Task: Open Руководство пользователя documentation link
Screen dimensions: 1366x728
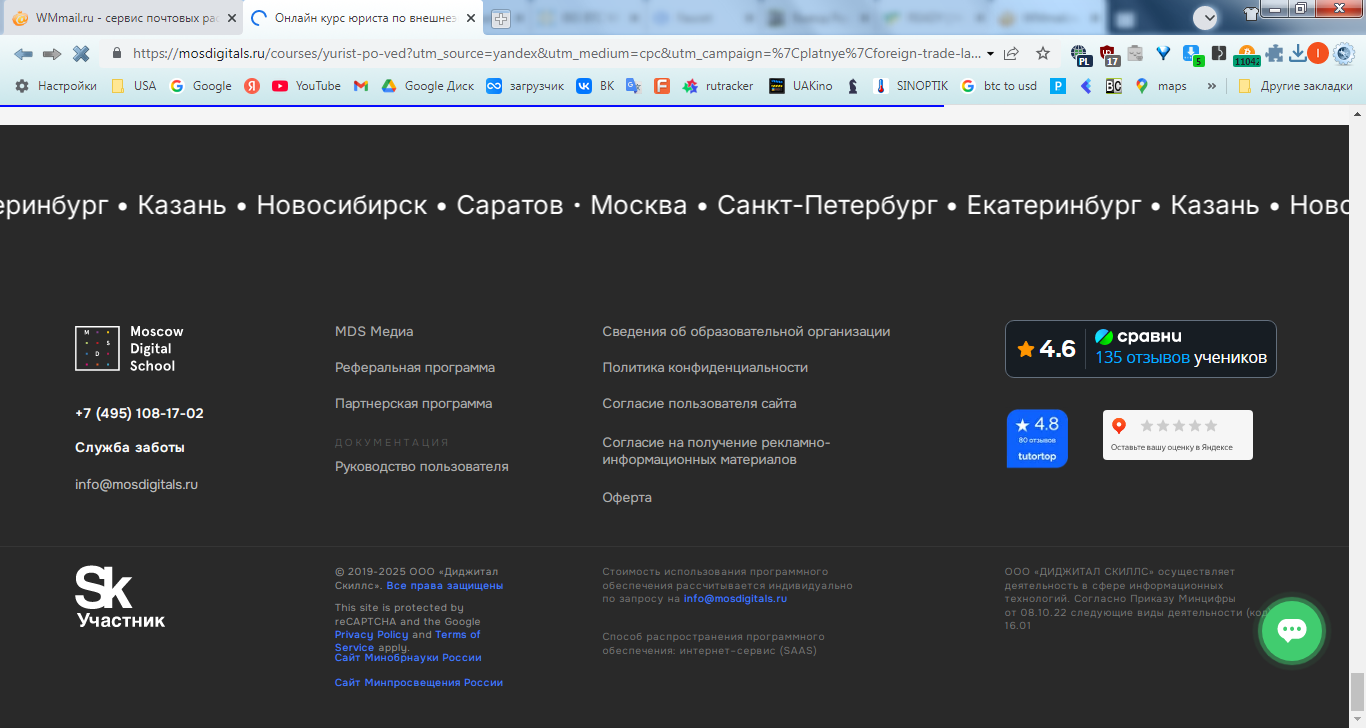Action: pyautogui.click(x=422, y=467)
